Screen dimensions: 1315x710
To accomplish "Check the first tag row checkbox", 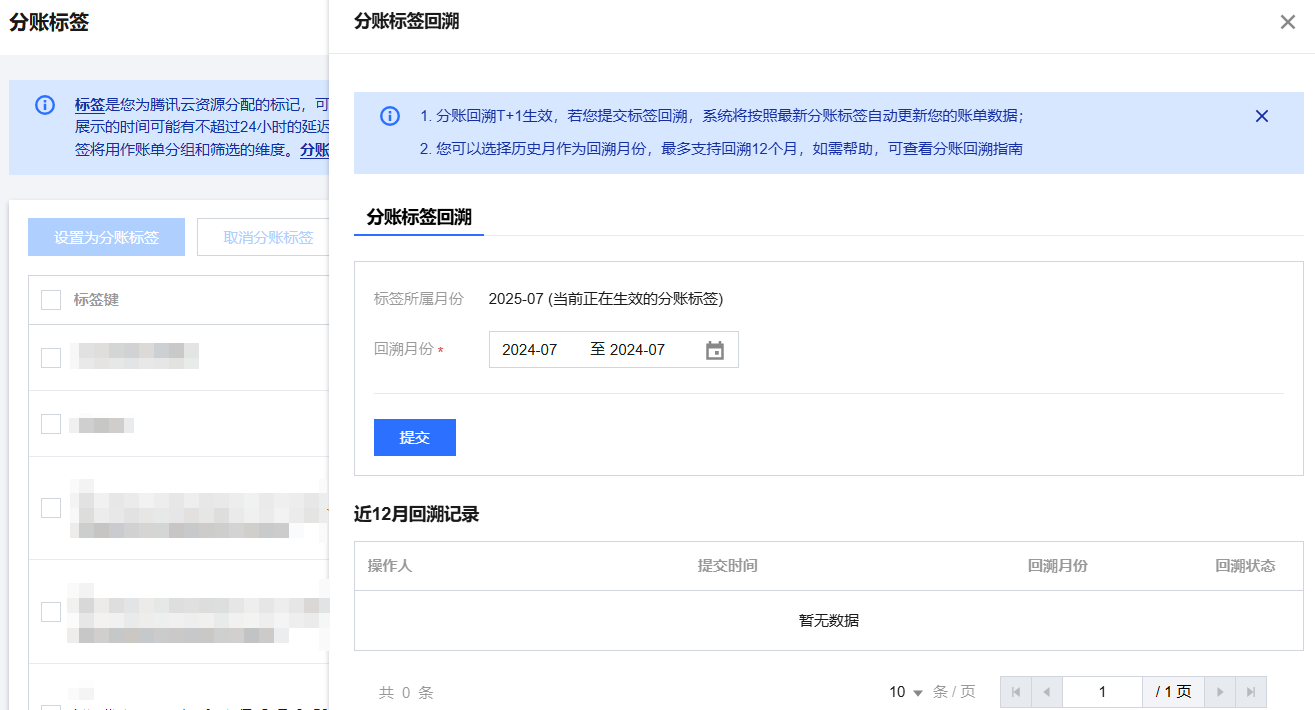I will coord(51,357).
